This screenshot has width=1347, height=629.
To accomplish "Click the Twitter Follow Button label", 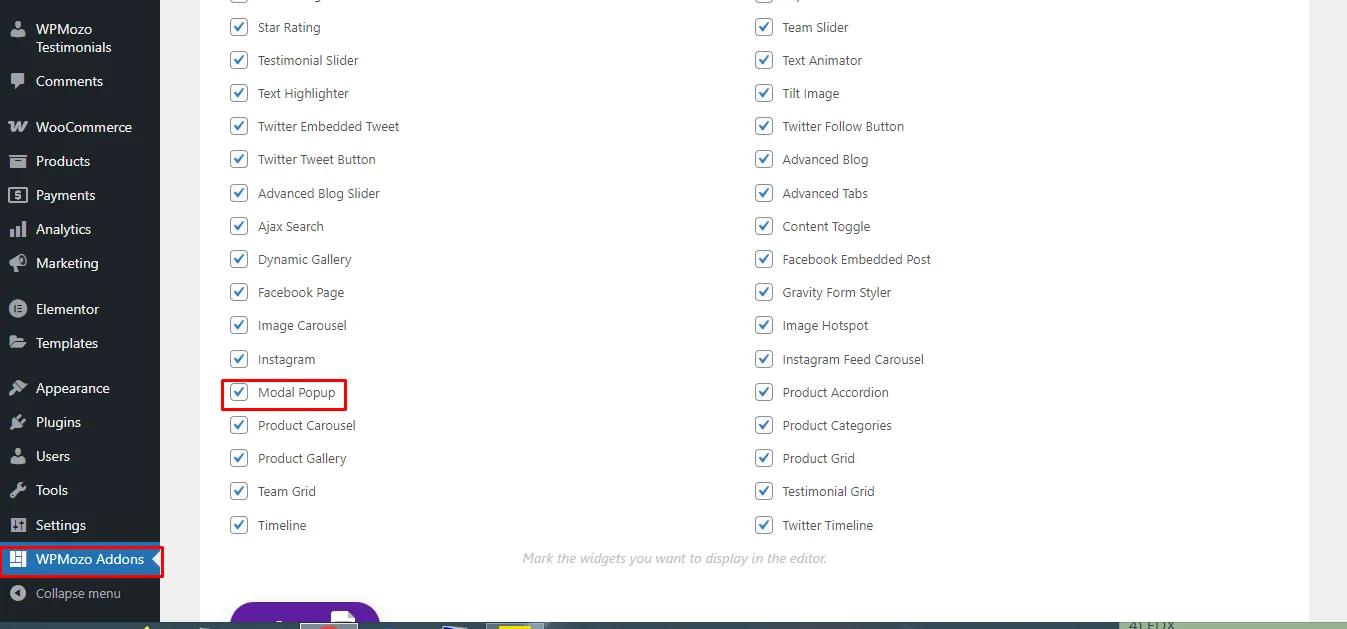I will tap(843, 126).
